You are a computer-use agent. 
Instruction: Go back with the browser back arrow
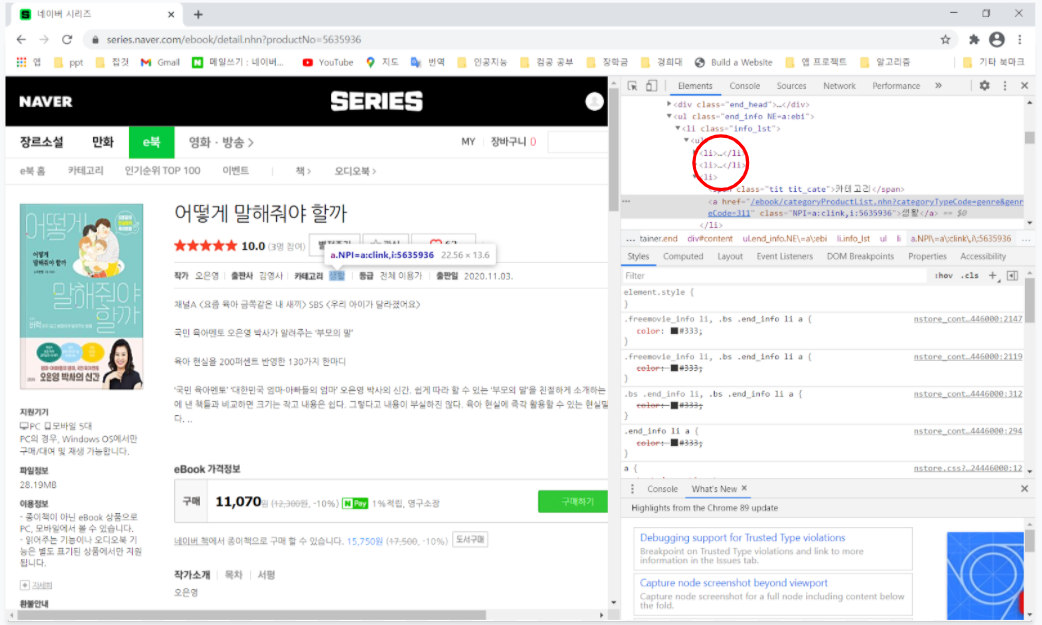(21, 39)
